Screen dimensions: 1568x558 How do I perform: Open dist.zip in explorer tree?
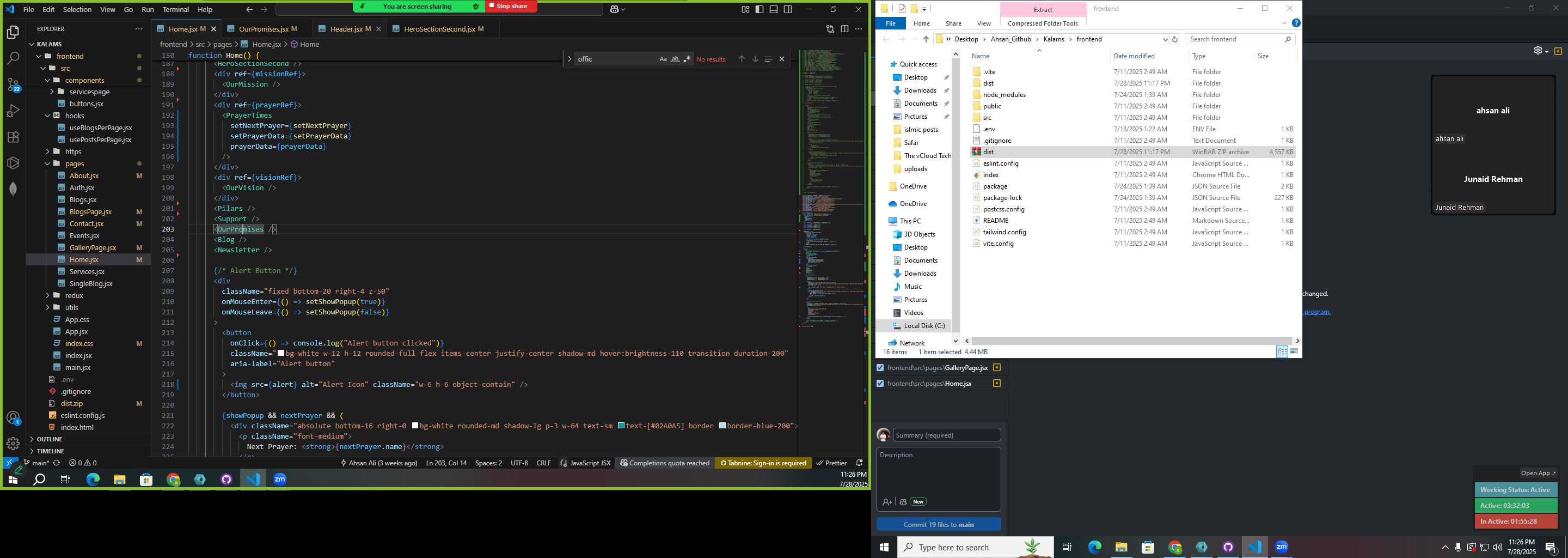(x=72, y=403)
